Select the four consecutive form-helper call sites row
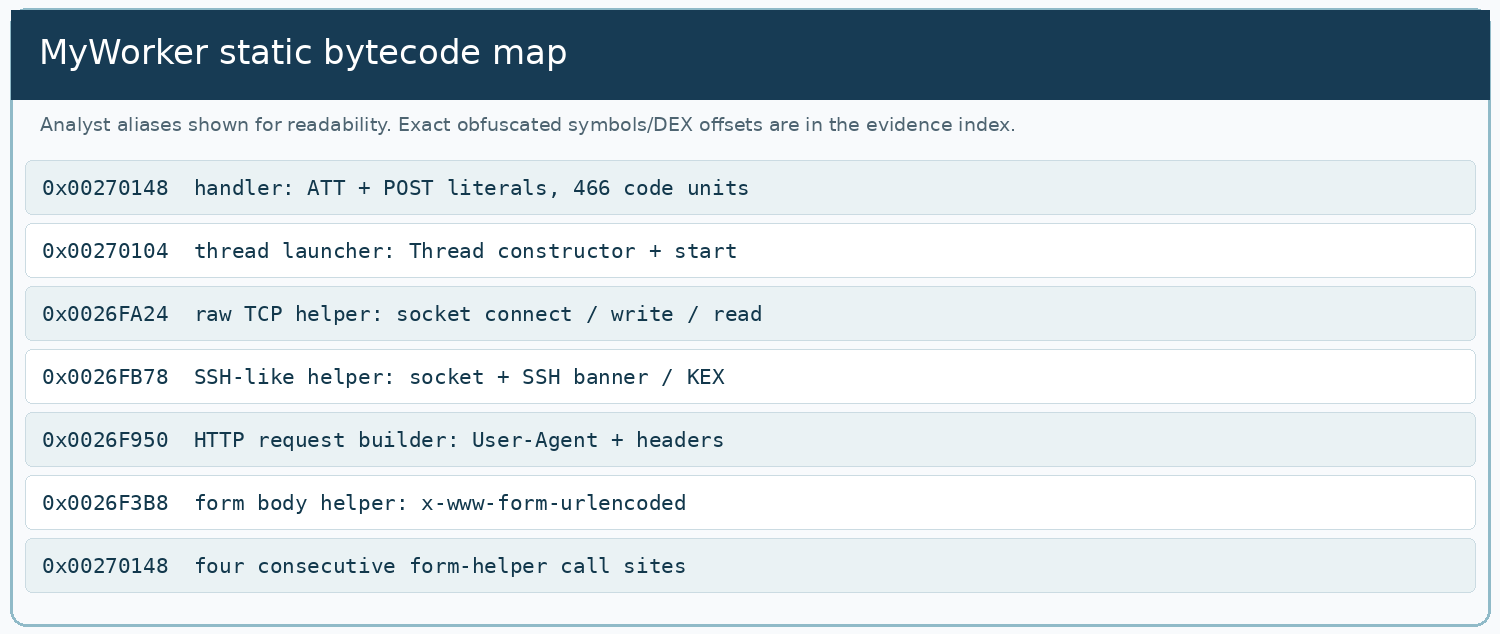 click(750, 566)
